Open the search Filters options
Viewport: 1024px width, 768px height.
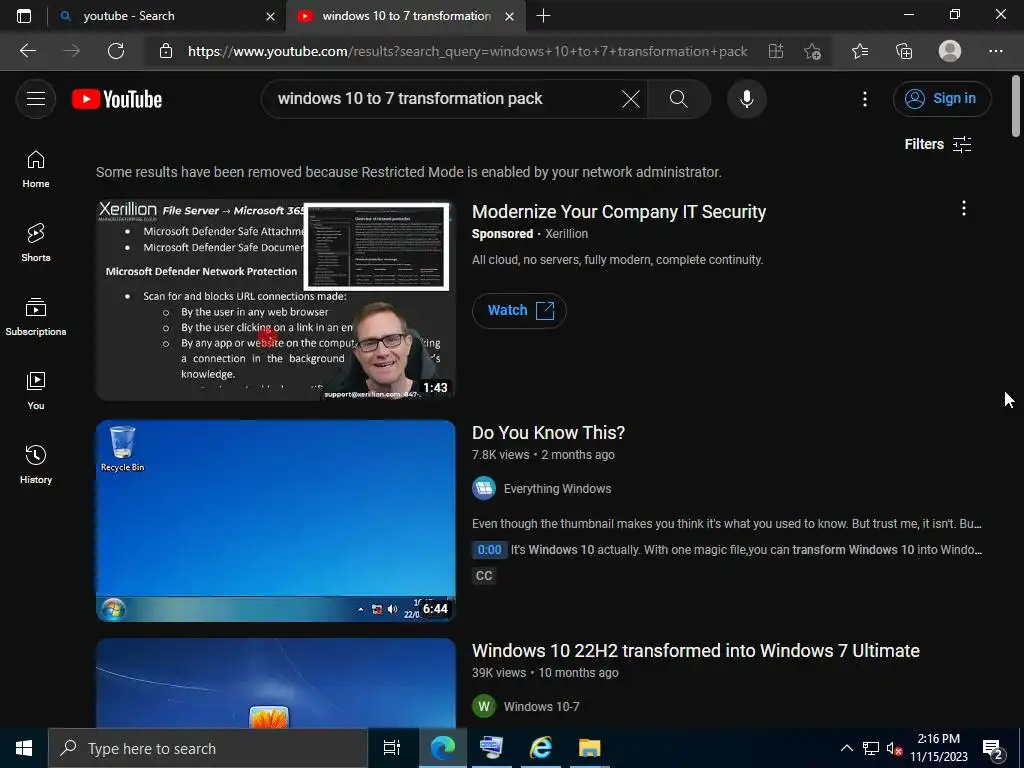point(938,144)
